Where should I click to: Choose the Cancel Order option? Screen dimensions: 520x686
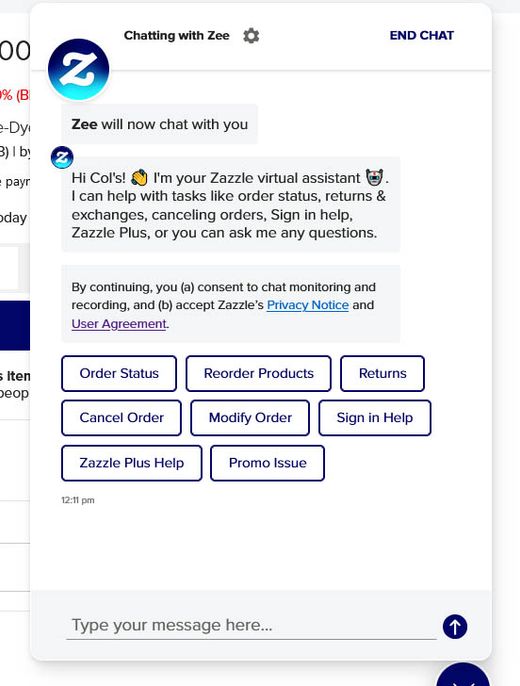pos(122,418)
